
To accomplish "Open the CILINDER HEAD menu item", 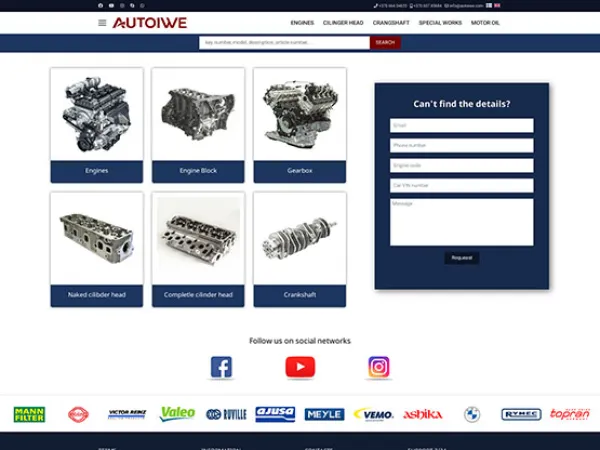I will pos(343,23).
